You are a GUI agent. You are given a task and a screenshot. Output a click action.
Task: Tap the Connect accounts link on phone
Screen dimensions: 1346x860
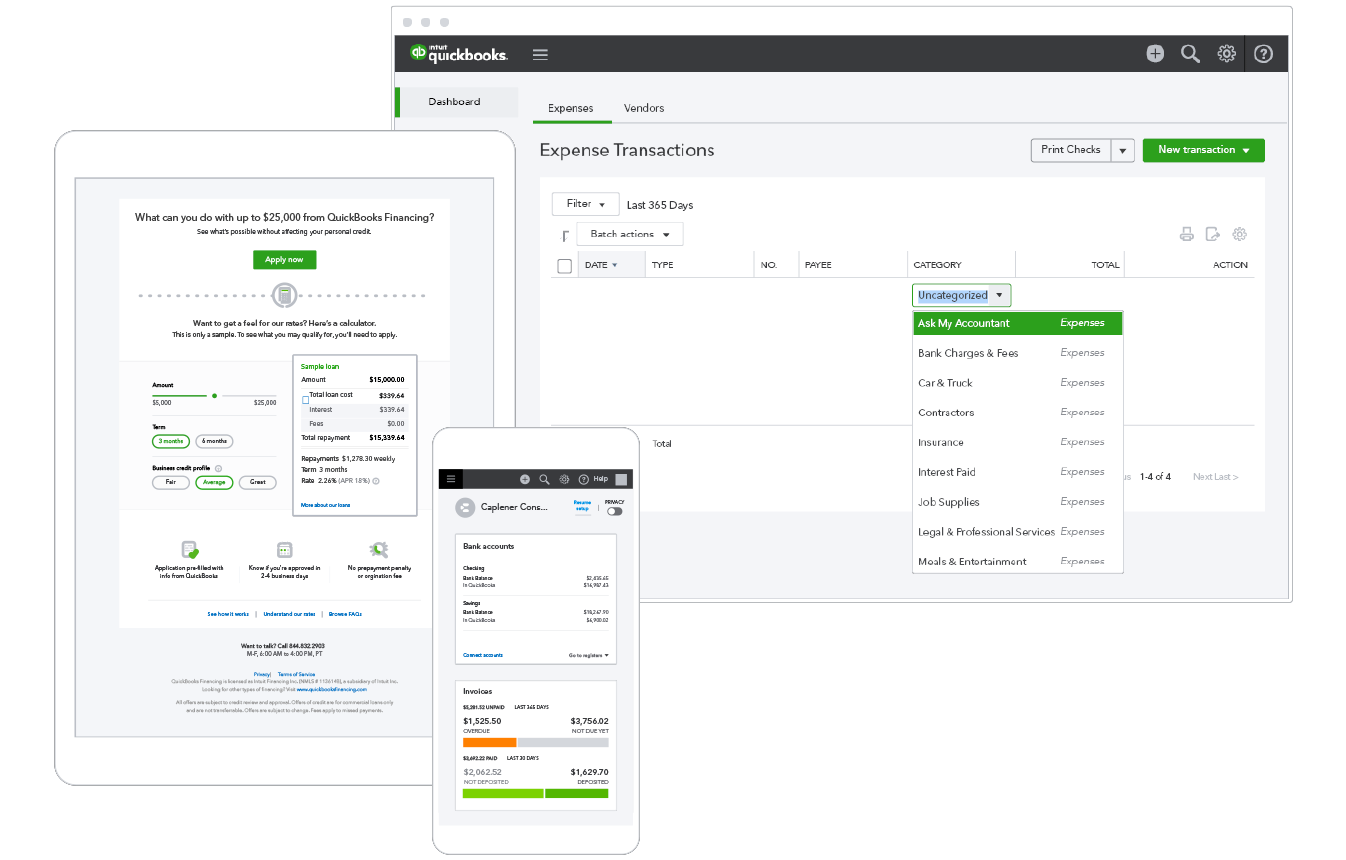coord(483,655)
